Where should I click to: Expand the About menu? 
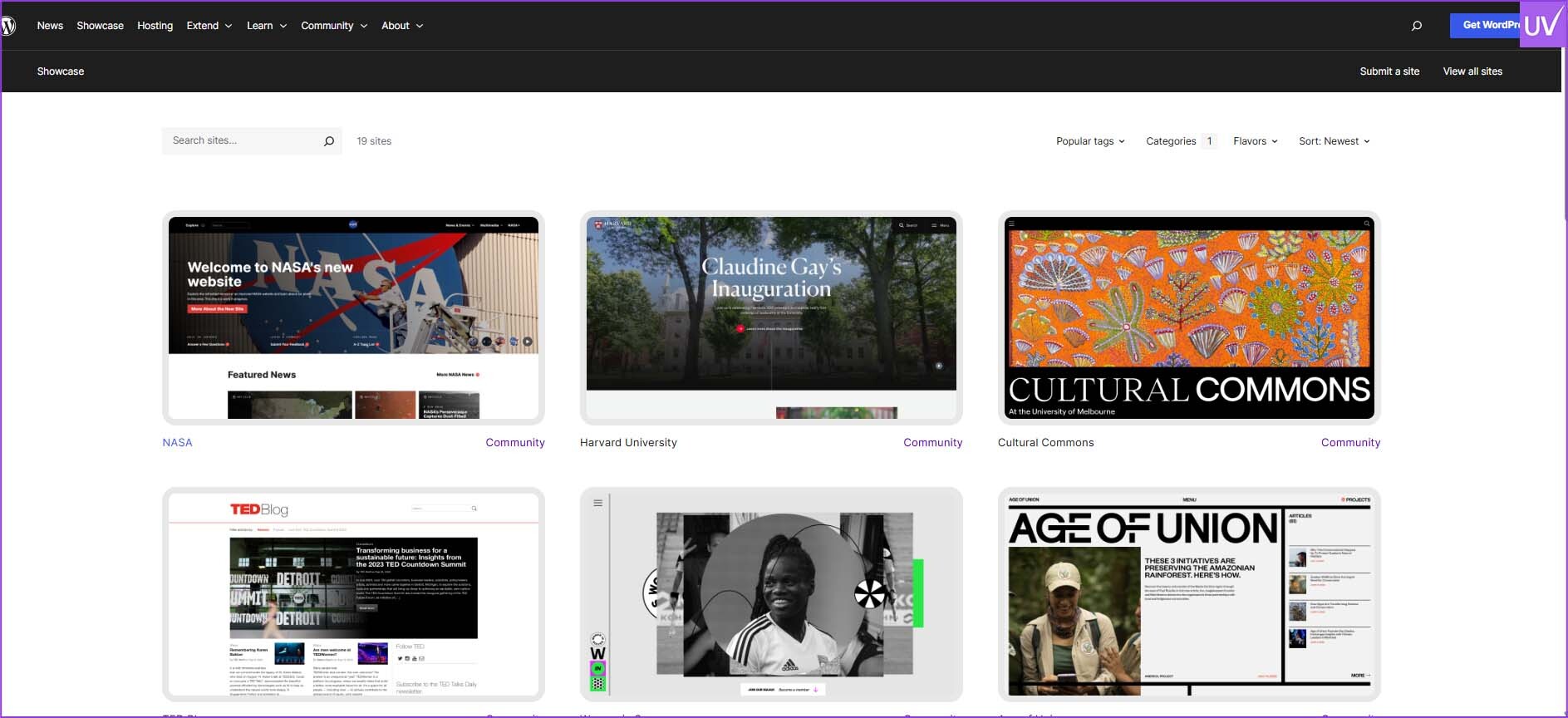pos(402,26)
